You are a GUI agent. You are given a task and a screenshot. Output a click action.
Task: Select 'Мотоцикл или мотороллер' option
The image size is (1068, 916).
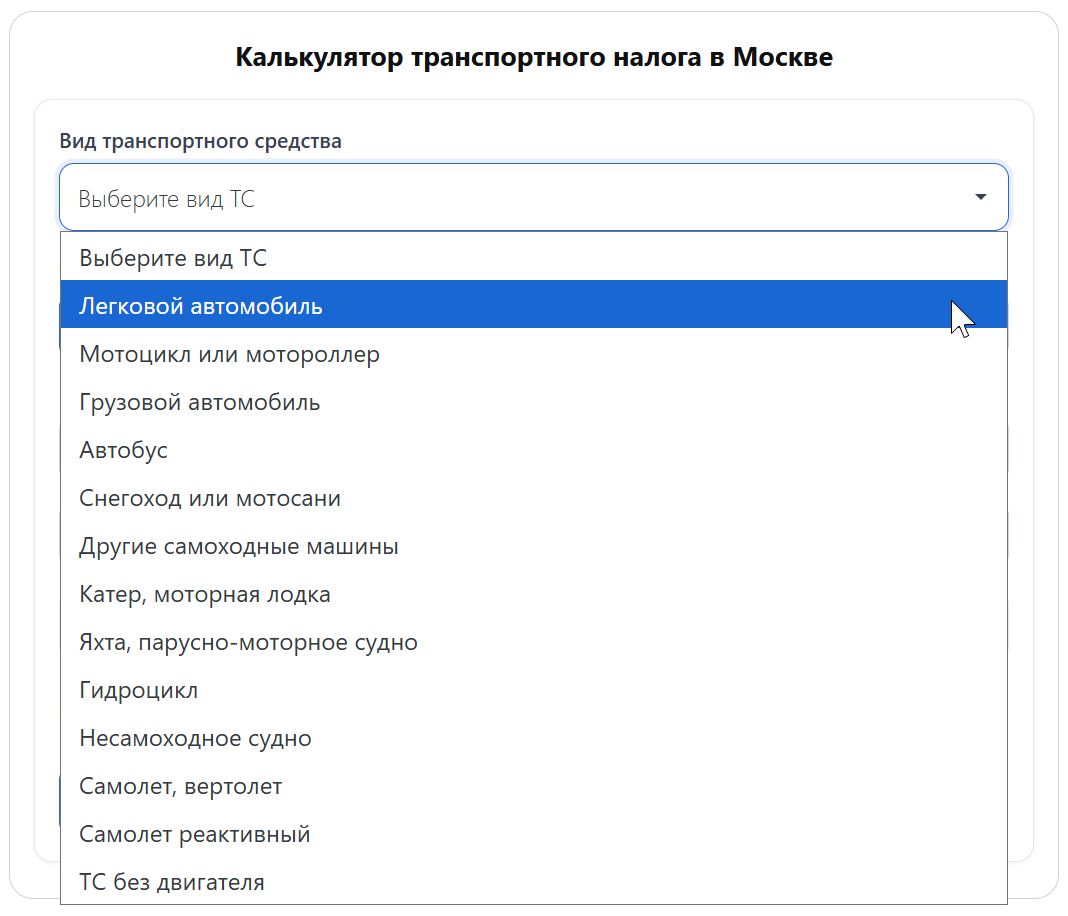point(228,354)
